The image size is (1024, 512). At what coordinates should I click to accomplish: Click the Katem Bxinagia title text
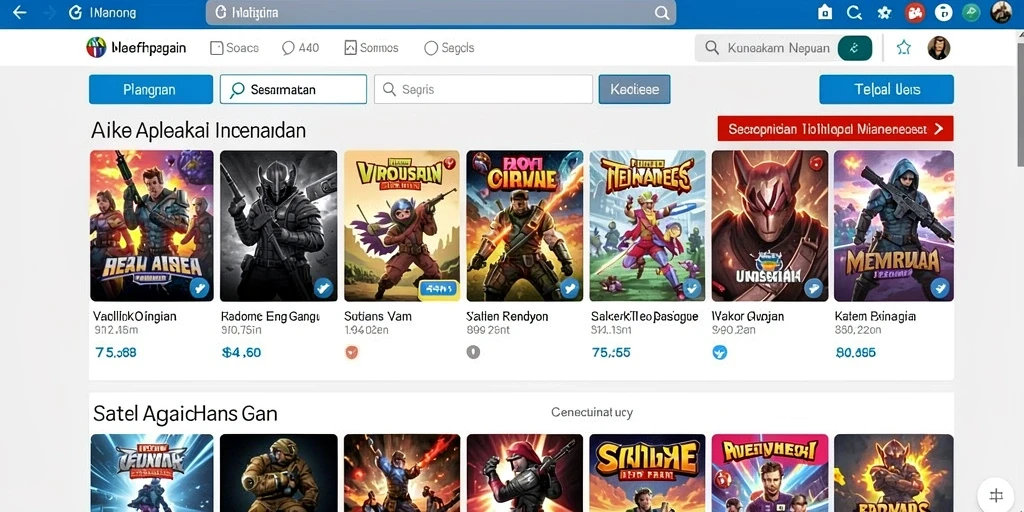[x=875, y=316]
